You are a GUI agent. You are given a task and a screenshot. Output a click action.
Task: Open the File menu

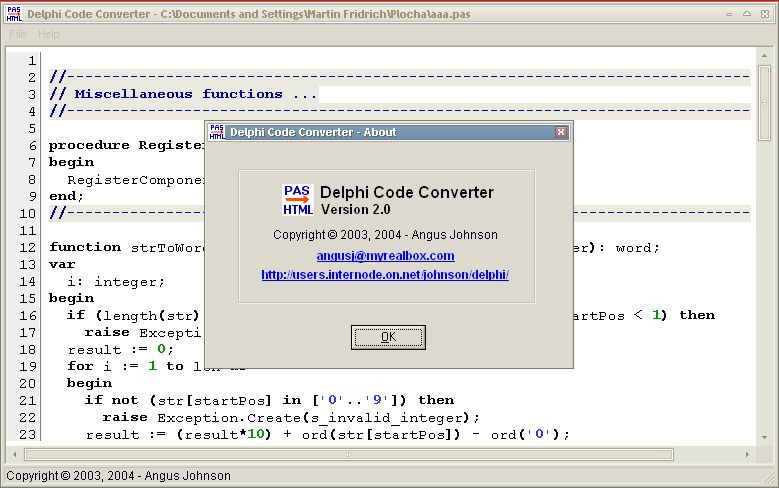pyautogui.click(x=17, y=34)
